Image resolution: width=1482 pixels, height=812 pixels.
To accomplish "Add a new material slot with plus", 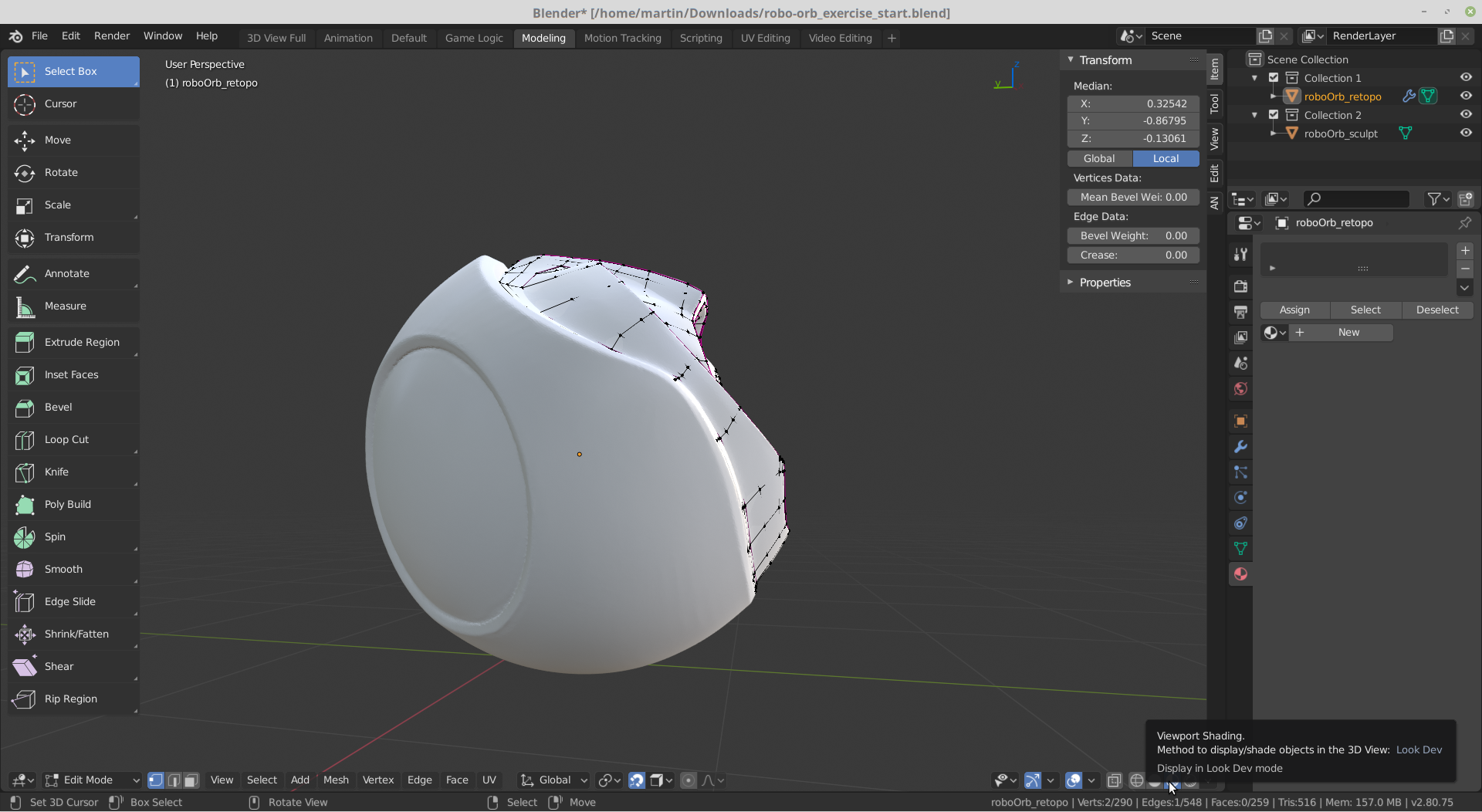I will tap(1465, 251).
